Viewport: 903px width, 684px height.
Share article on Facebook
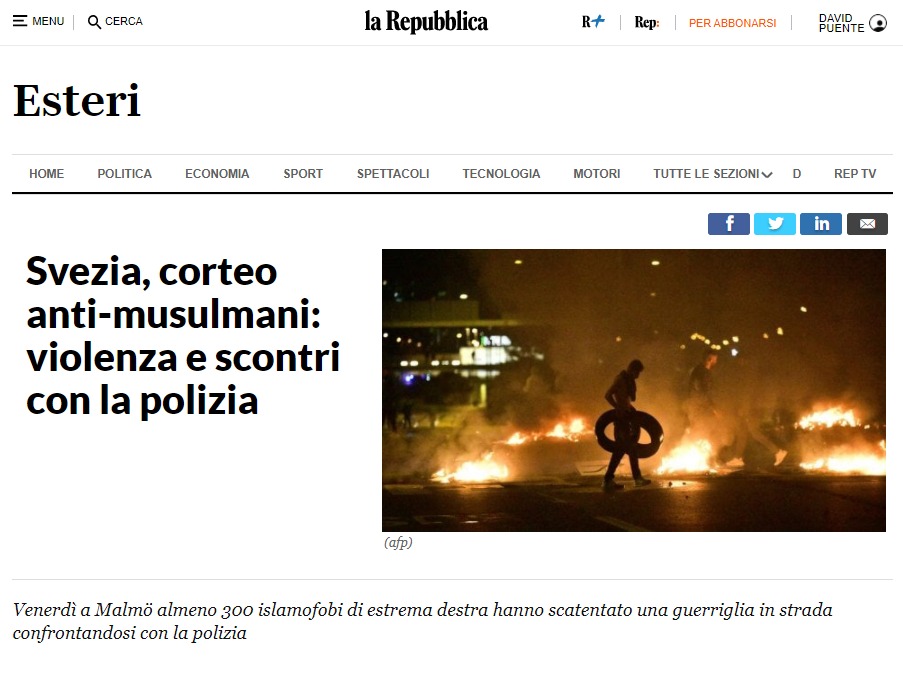729,224
